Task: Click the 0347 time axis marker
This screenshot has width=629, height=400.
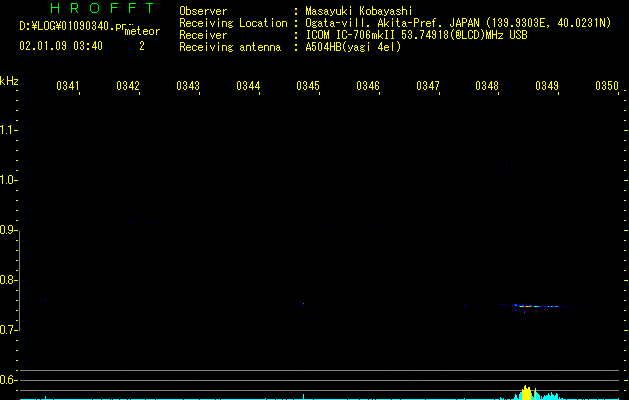Action: click(428, 85)
